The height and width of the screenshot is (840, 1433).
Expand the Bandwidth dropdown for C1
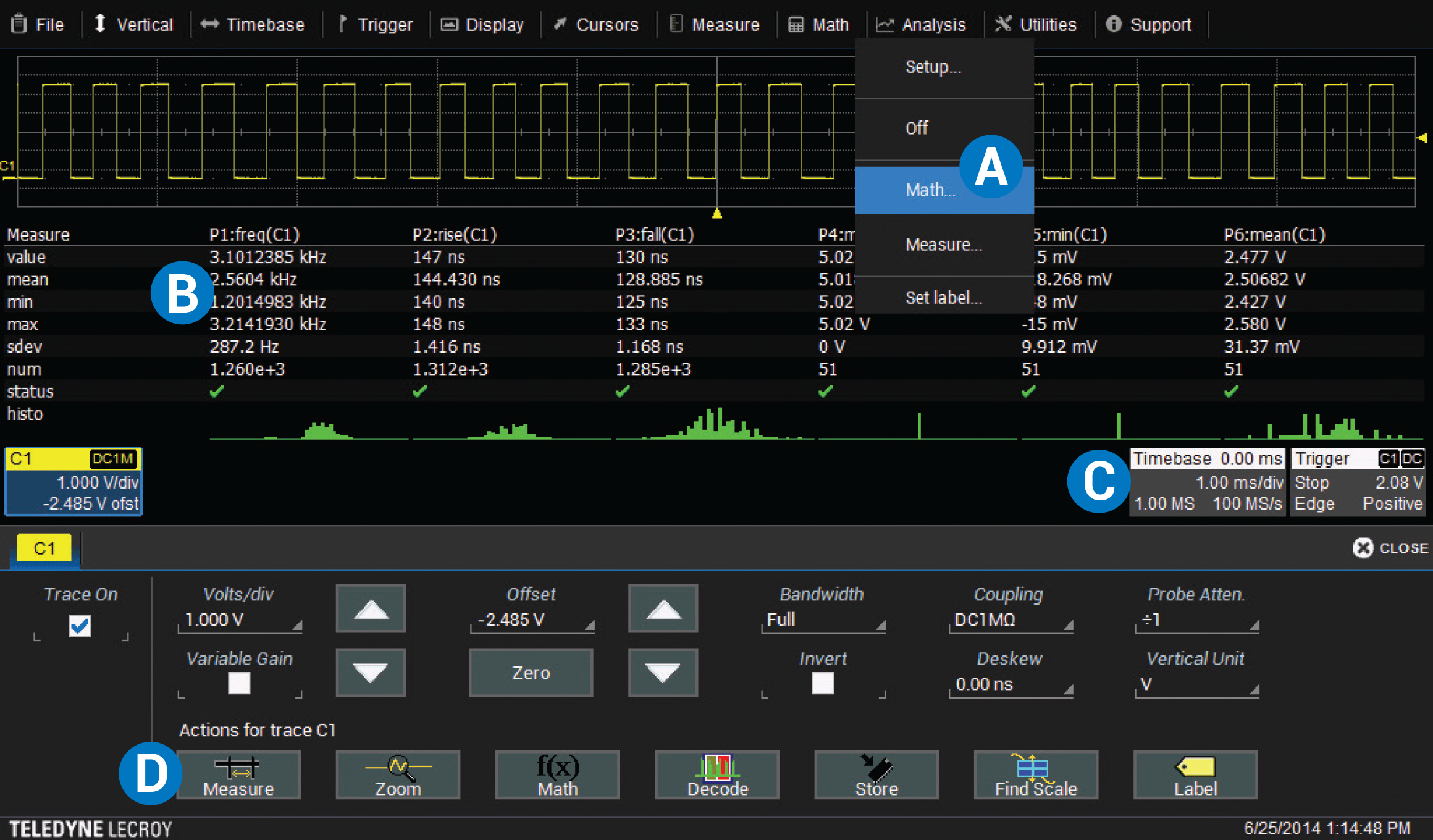(820, 622)
